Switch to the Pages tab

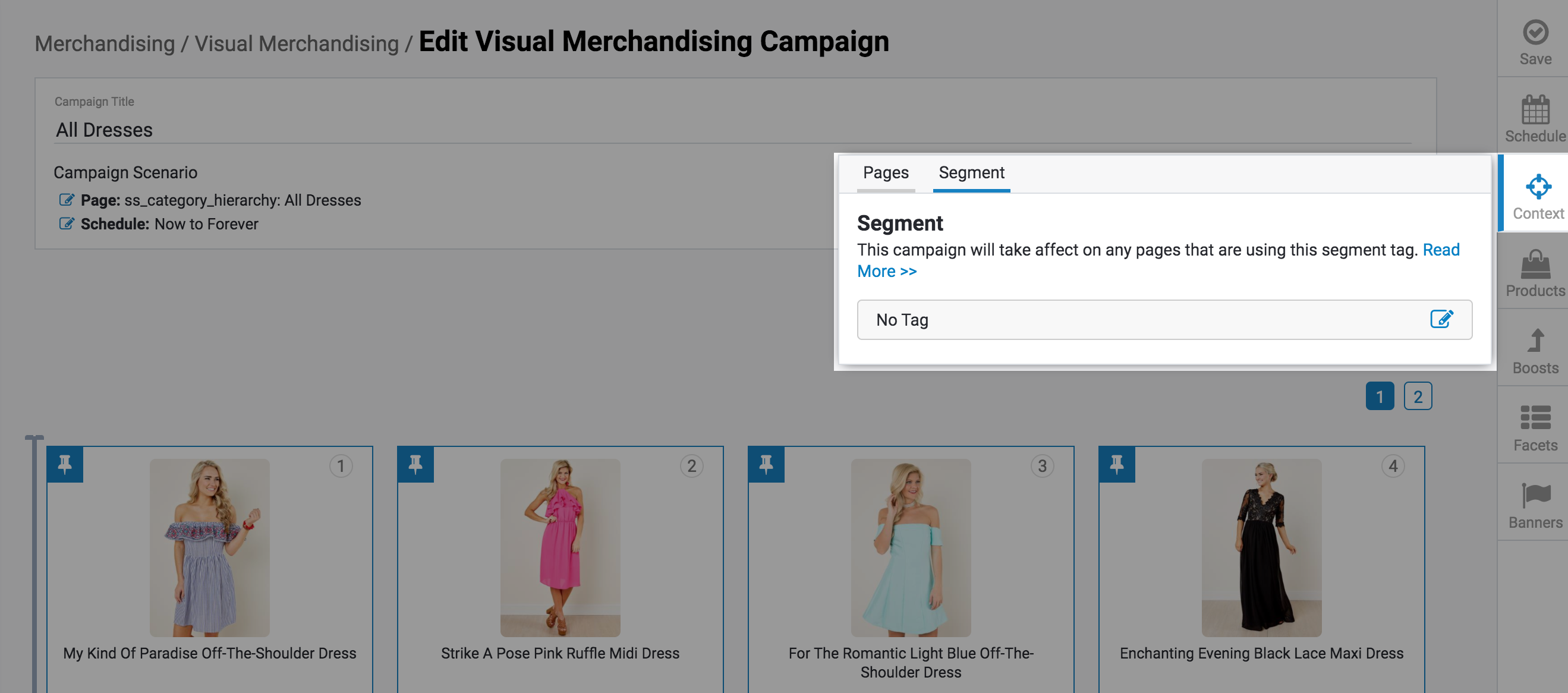point(886,173)
